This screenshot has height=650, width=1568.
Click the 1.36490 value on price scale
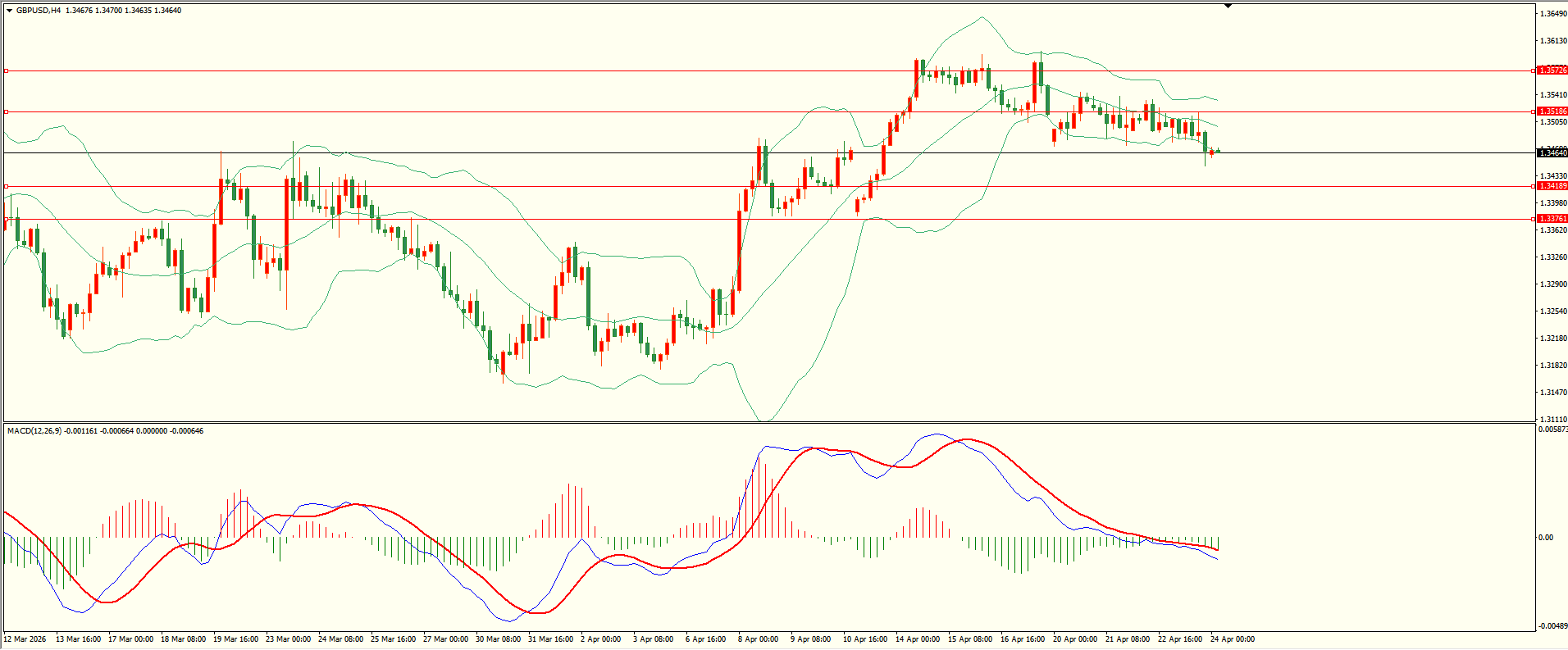click(1553, 14)
